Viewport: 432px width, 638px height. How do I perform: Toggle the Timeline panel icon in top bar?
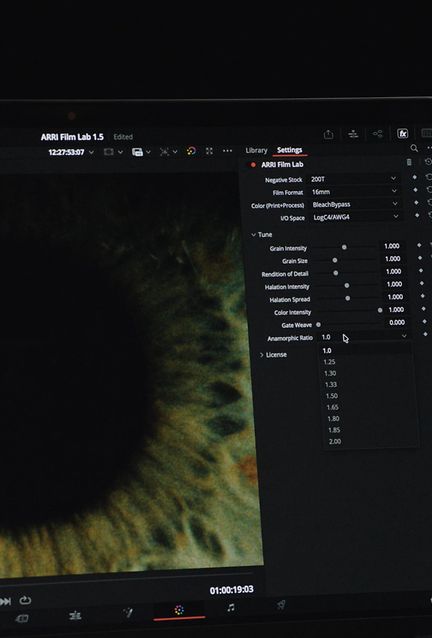click(x=353, y=134)
